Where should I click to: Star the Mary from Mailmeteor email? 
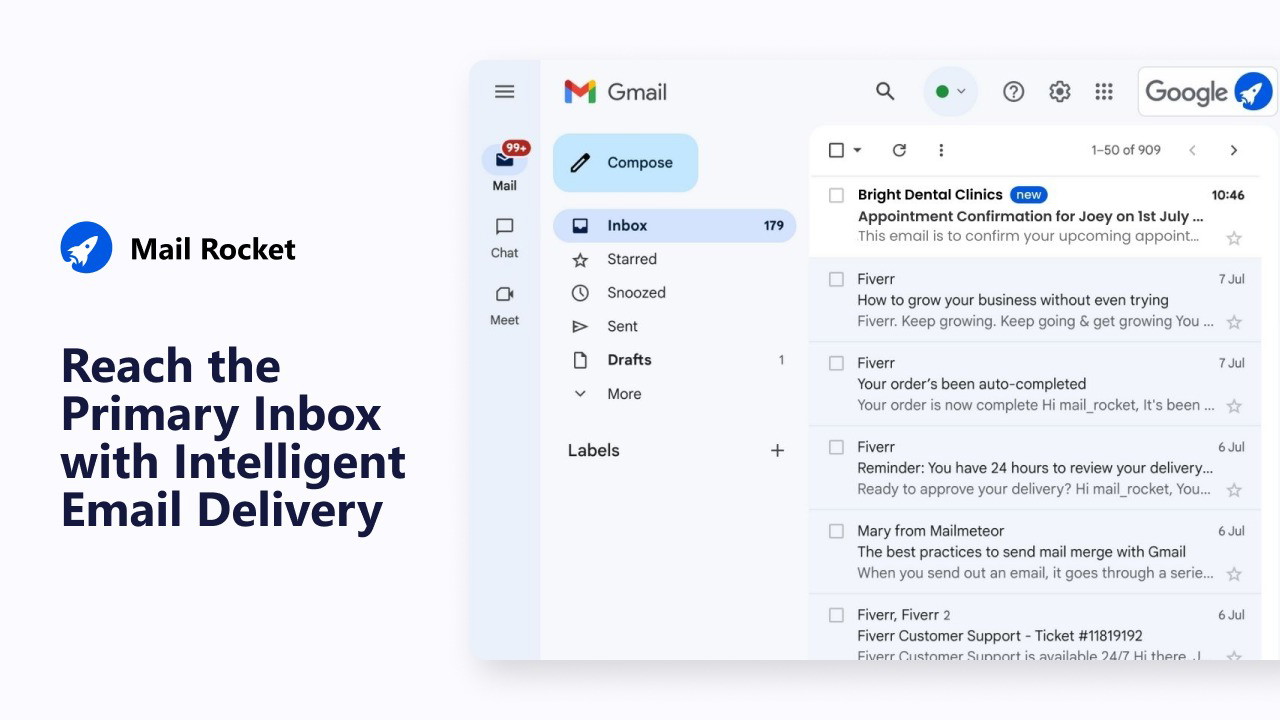(1235, 574)
